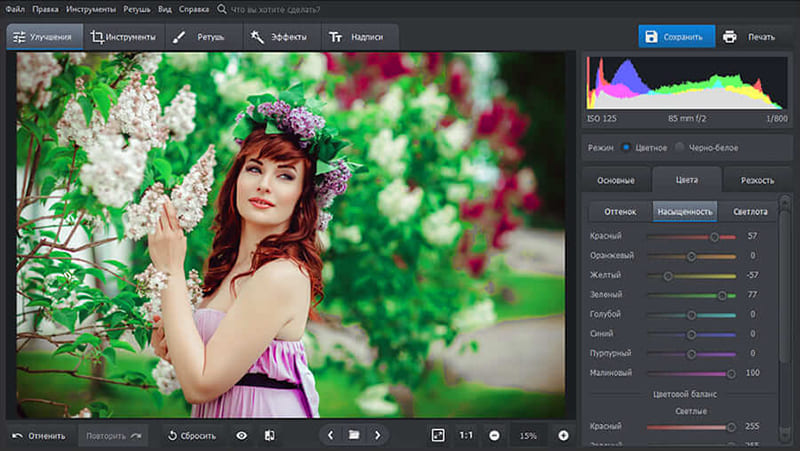Click the Повторить redo button
800x451 pixels.
click(x=113, y=436)
